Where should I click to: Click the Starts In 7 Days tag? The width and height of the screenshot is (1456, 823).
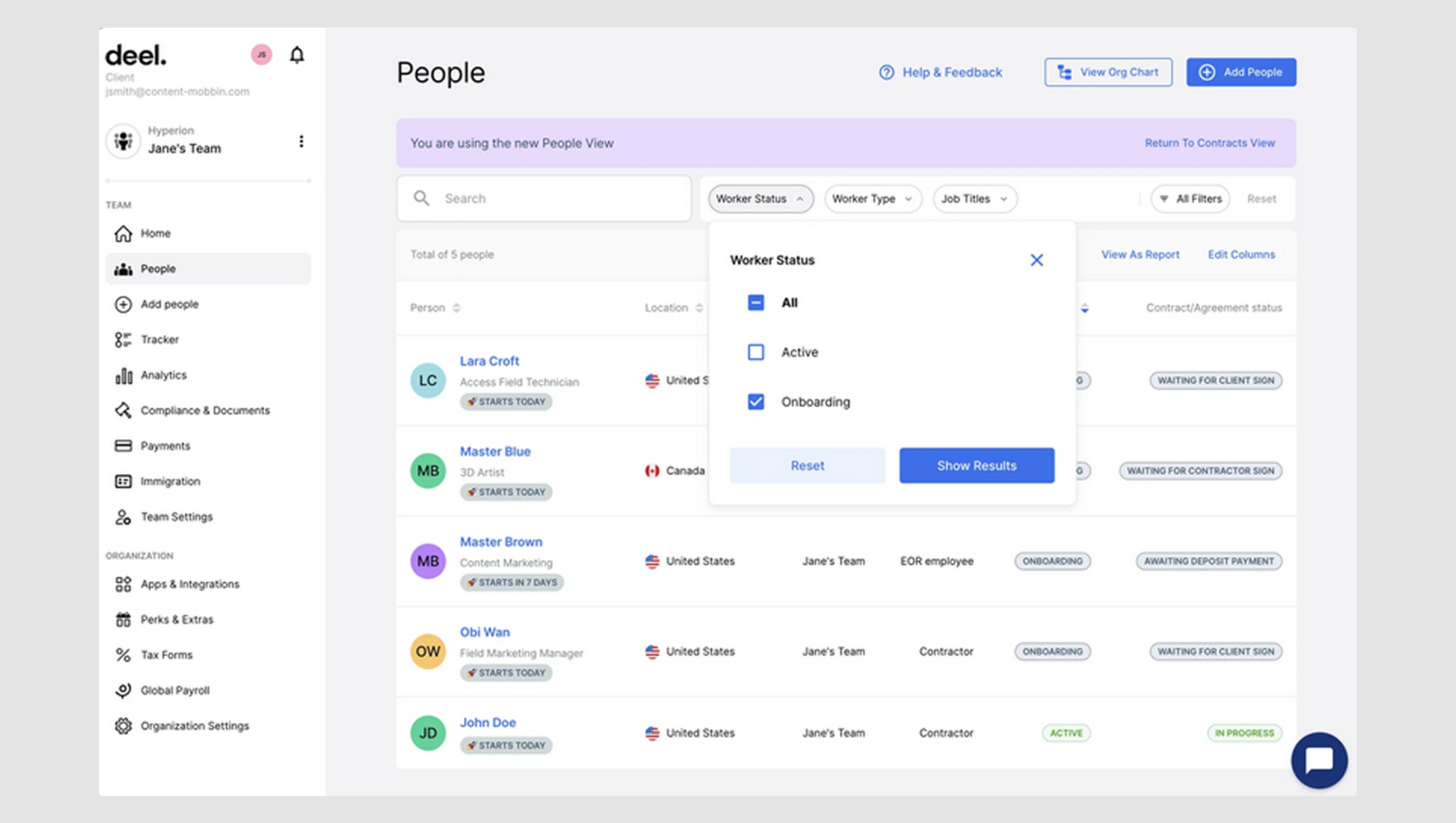(x=511, y=583)
